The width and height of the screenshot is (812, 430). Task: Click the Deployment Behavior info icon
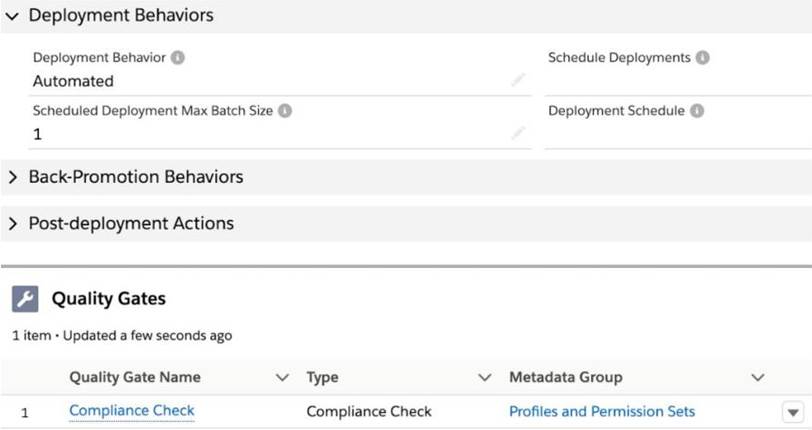coord(178,58)
